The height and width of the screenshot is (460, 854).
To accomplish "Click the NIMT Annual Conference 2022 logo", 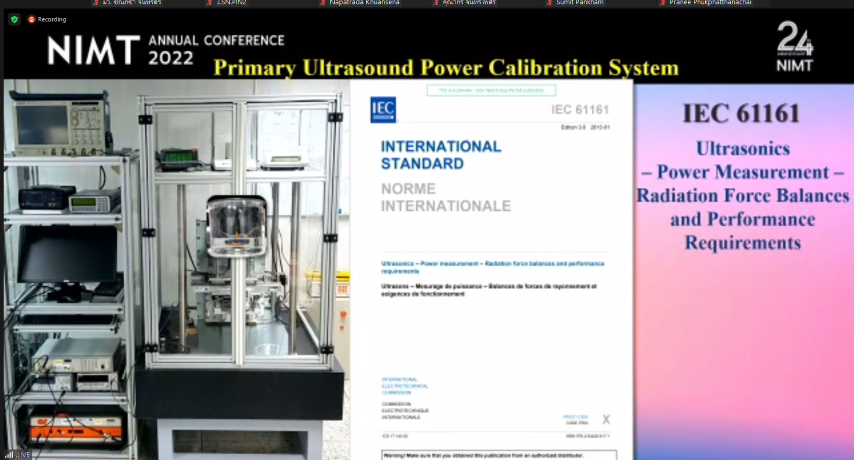I will [x=165, y=49].
